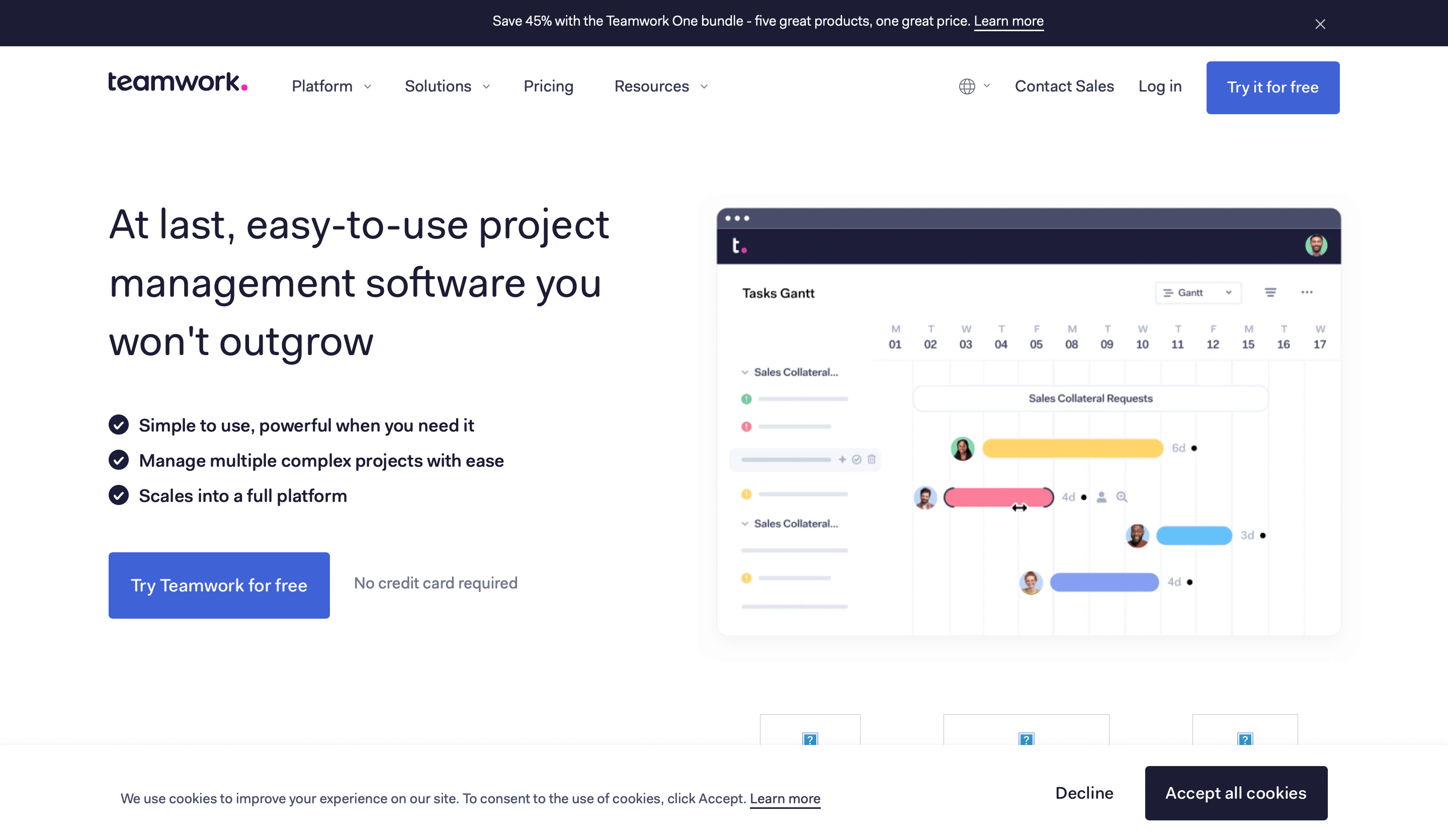This screenshot has width=1448, height=840.
Task: Click the avatar beside the yellow bar
Action: (963, 449)
